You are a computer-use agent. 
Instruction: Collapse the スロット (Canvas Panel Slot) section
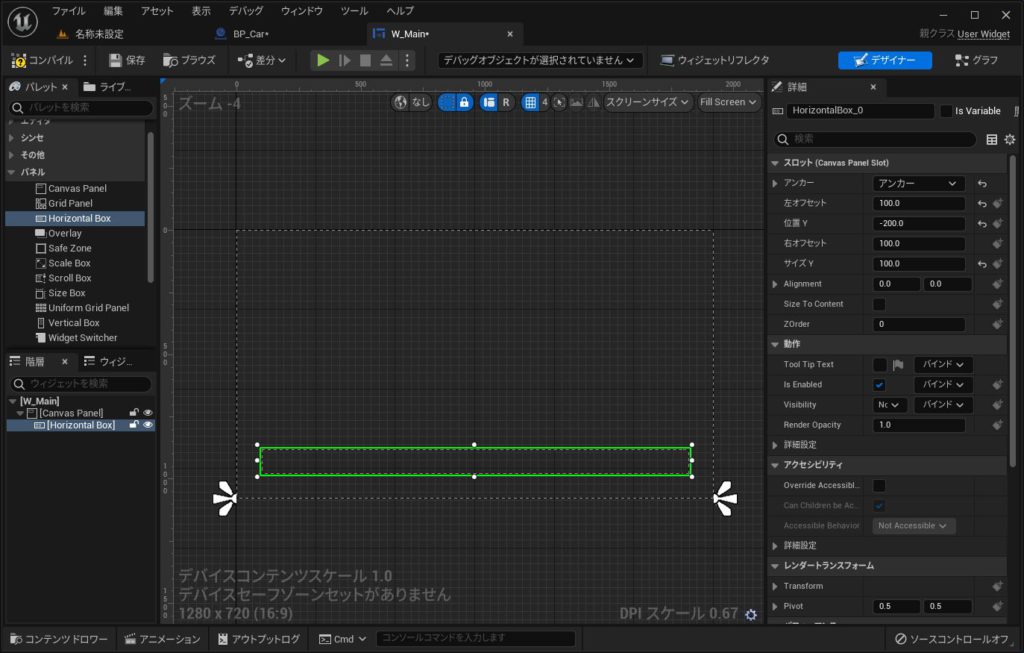(775, 163)
